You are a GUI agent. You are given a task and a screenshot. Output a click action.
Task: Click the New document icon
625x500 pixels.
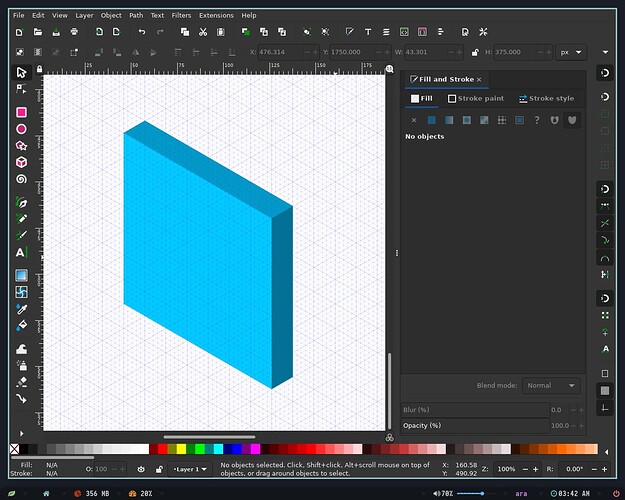tap(19, 32)
